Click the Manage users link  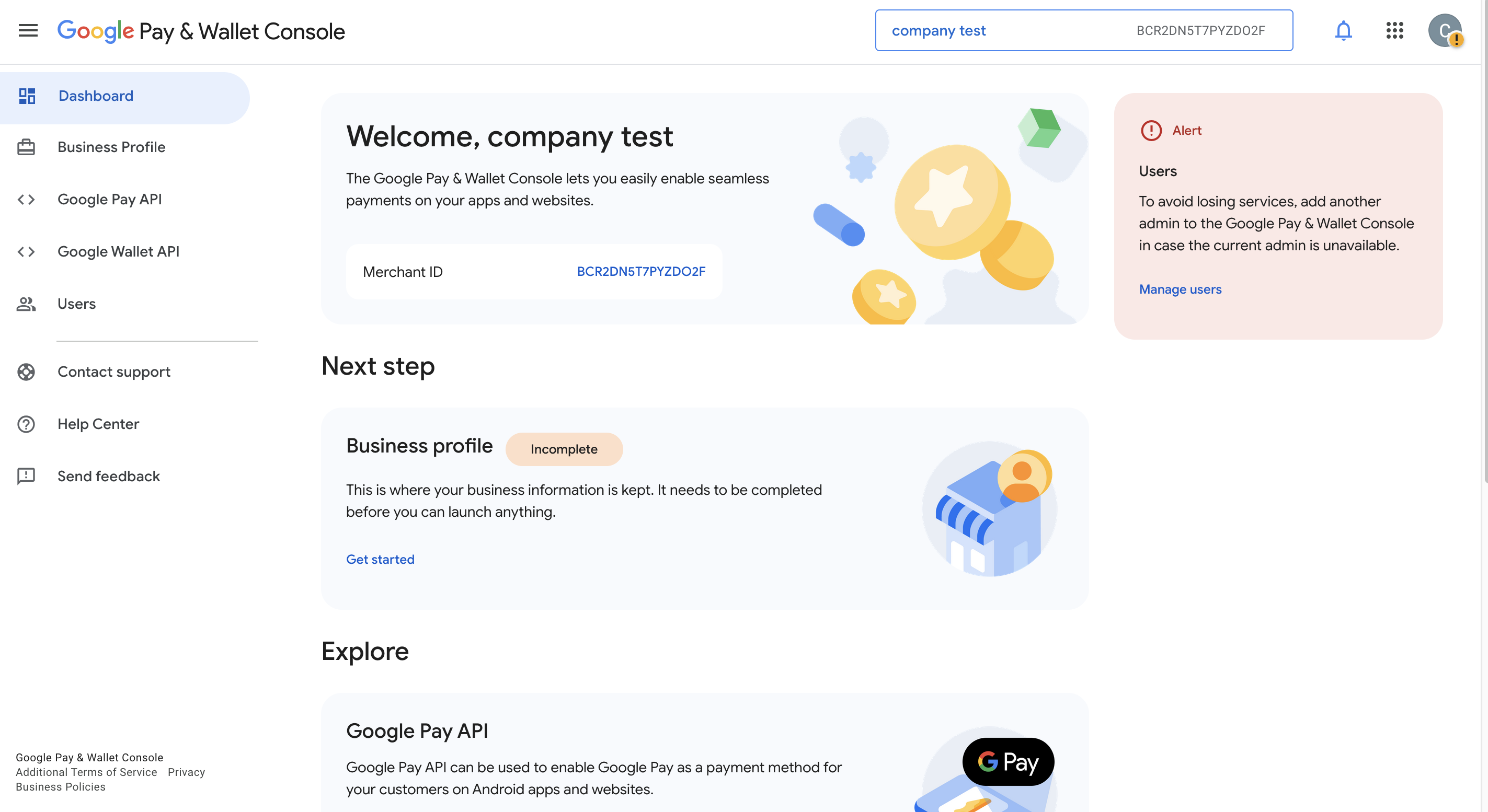pos(1180,289)
